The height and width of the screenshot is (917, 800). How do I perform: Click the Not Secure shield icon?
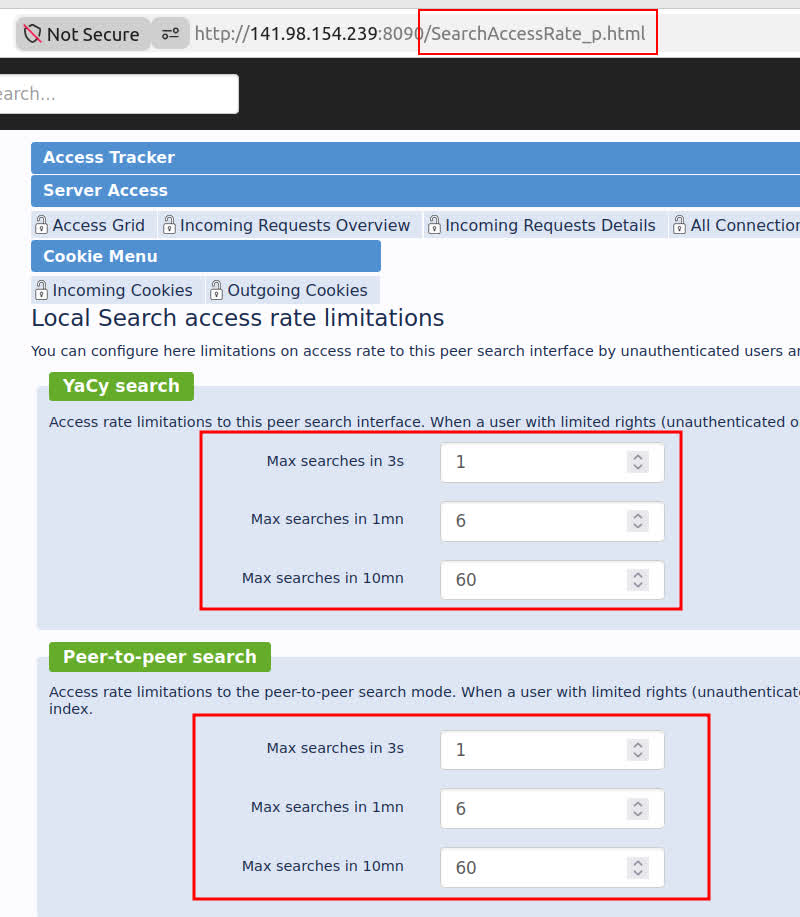[32, 34]
